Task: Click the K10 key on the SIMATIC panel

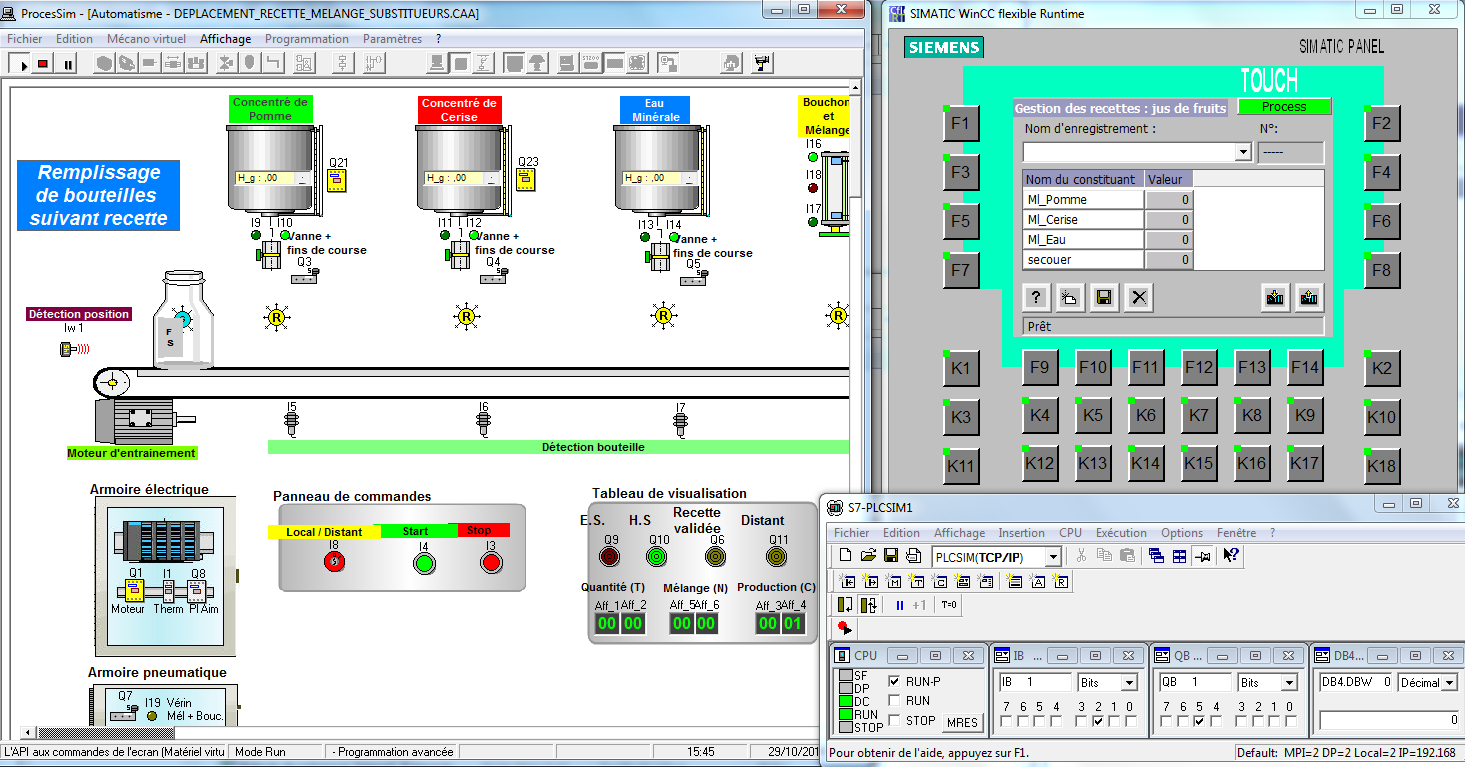Action: click(1381, 417)
